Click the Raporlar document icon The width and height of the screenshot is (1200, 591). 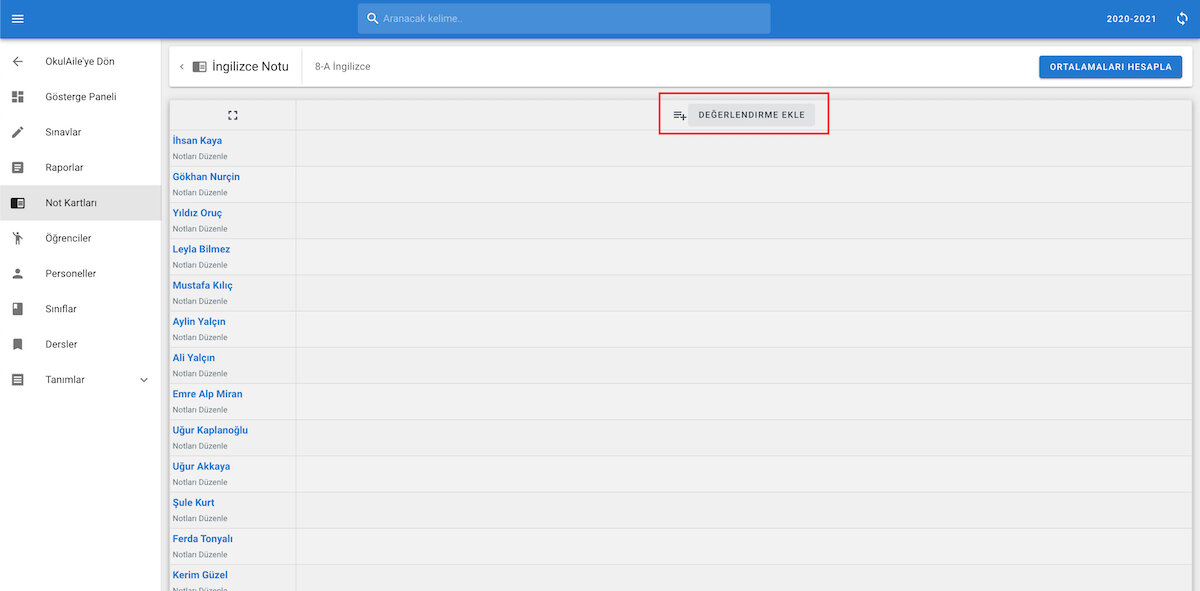click(17, 168)
